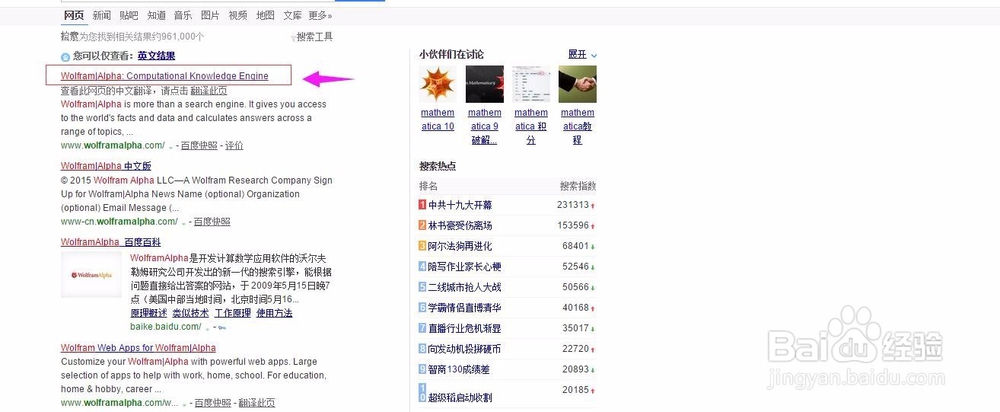Open the 文库 tab
Screen dimensions: 1000x412
coord(292,15)
